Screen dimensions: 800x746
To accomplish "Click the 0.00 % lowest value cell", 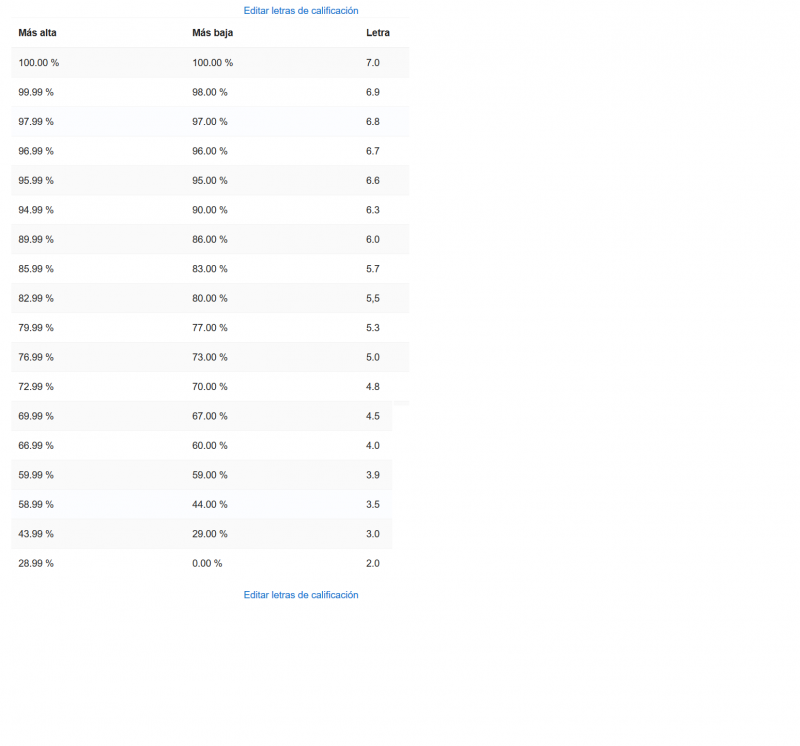I will pyautogui.click(x=207, y=564).
